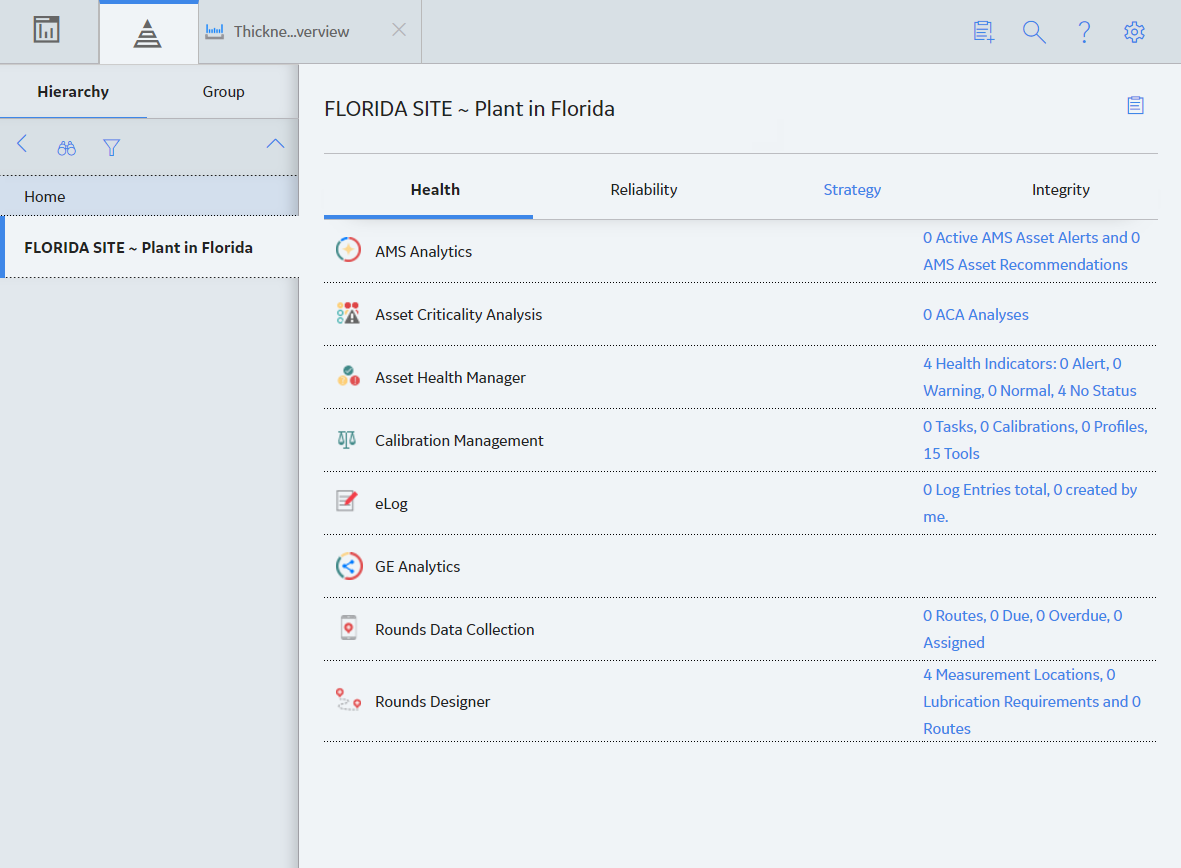Go back with the left arrow icon
The height and width of the screenshot is (868, 1181).
(22, 144)
